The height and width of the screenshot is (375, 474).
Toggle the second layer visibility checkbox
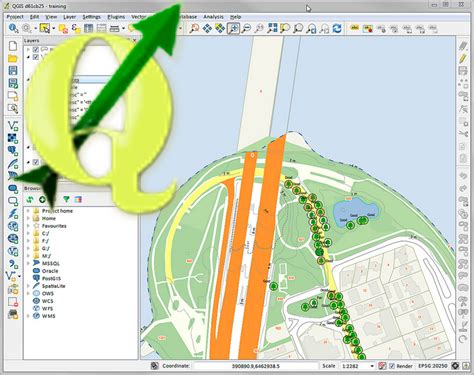click(x=36, y=57)
